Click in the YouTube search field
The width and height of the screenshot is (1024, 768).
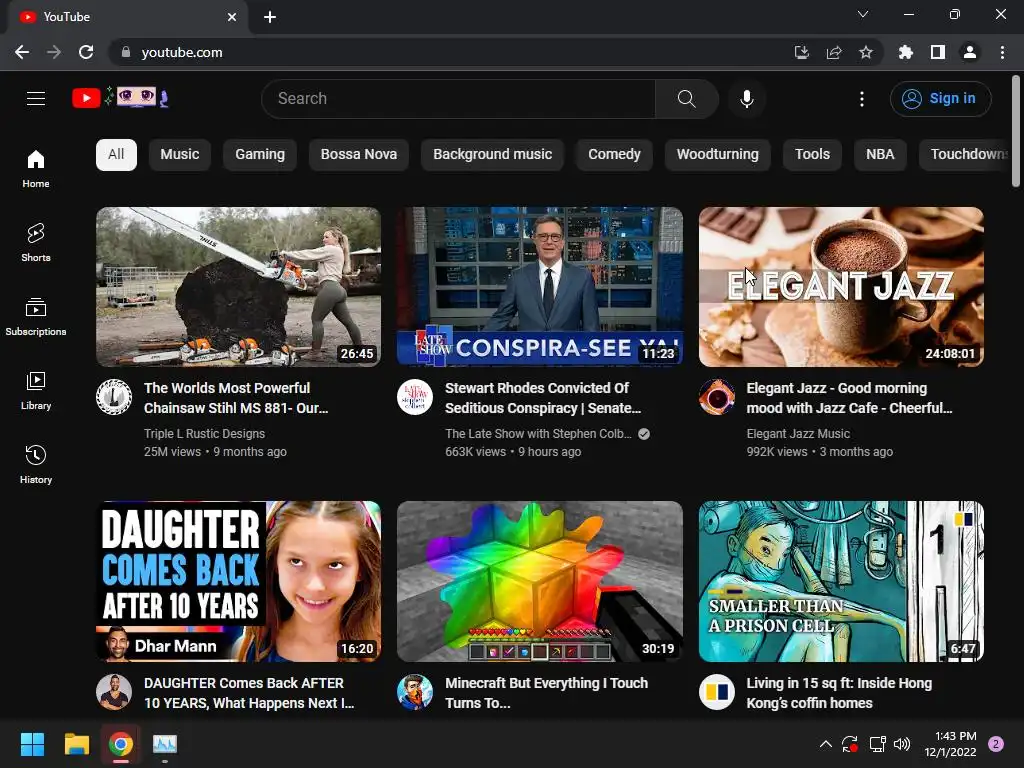point(458,99)
